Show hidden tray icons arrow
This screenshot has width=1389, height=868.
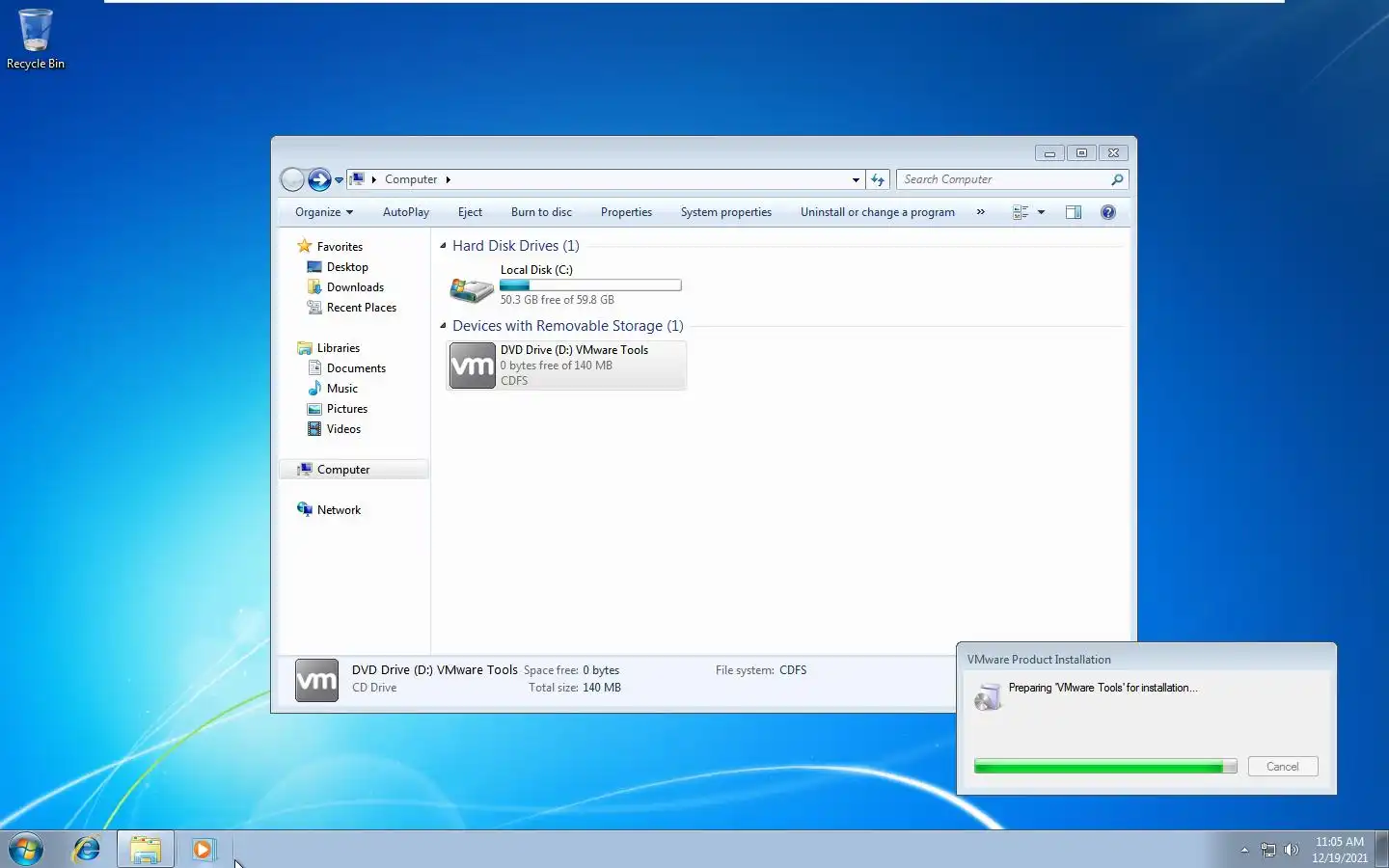tap(1244, 850)
